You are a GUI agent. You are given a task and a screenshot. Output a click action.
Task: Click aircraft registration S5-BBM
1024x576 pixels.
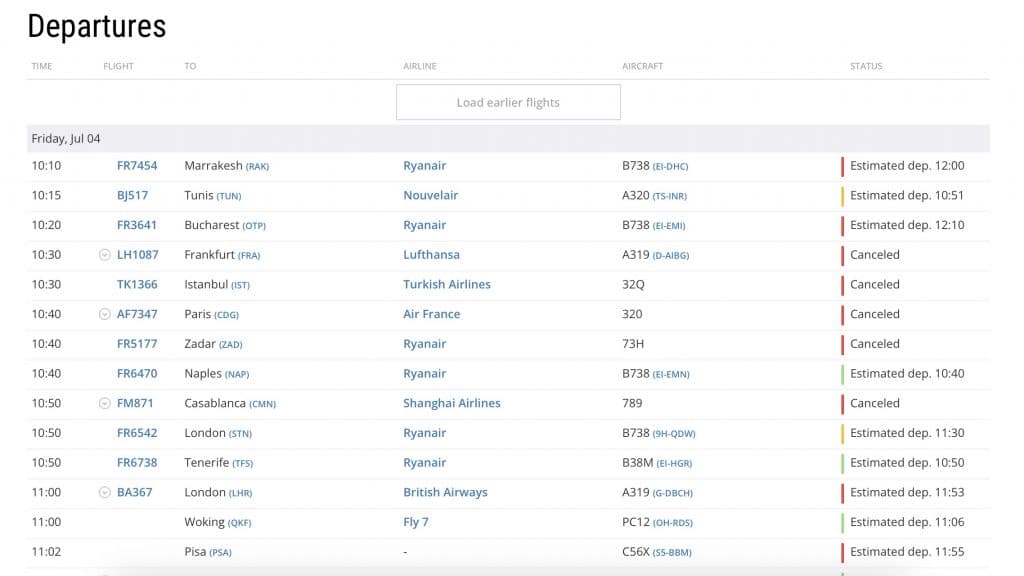click(x=672, y=552)
